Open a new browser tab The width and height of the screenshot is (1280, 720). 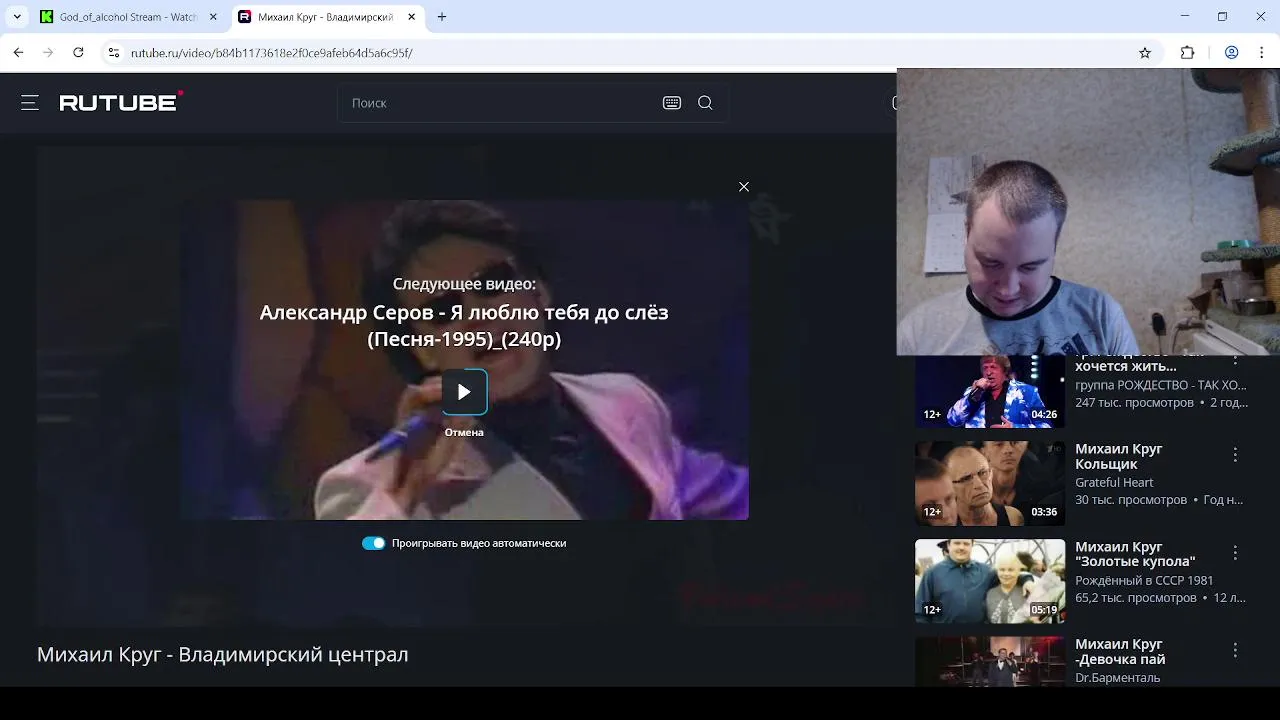[442, 17]
